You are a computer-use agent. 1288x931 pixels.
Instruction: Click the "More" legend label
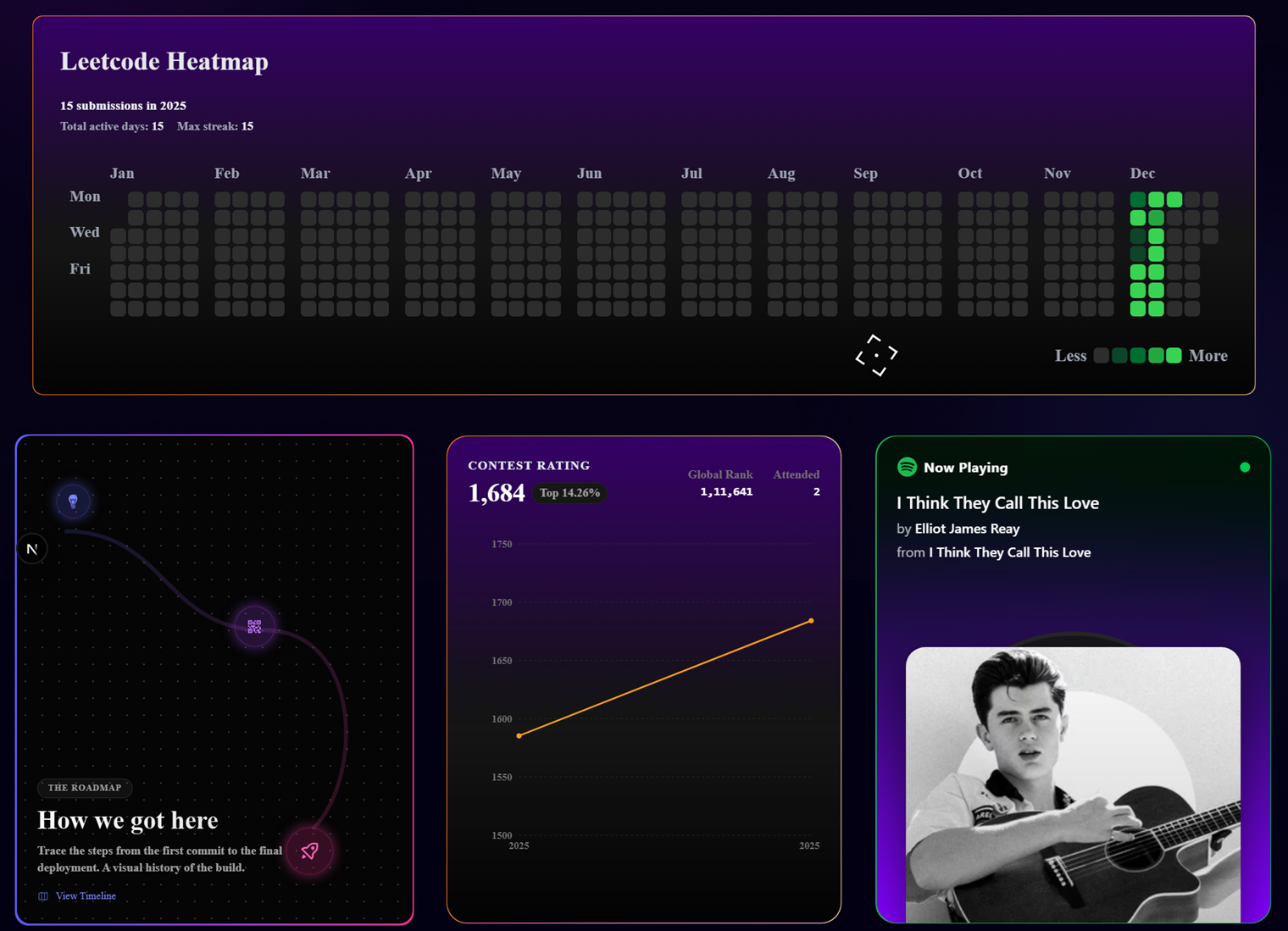coord(1207,356)
